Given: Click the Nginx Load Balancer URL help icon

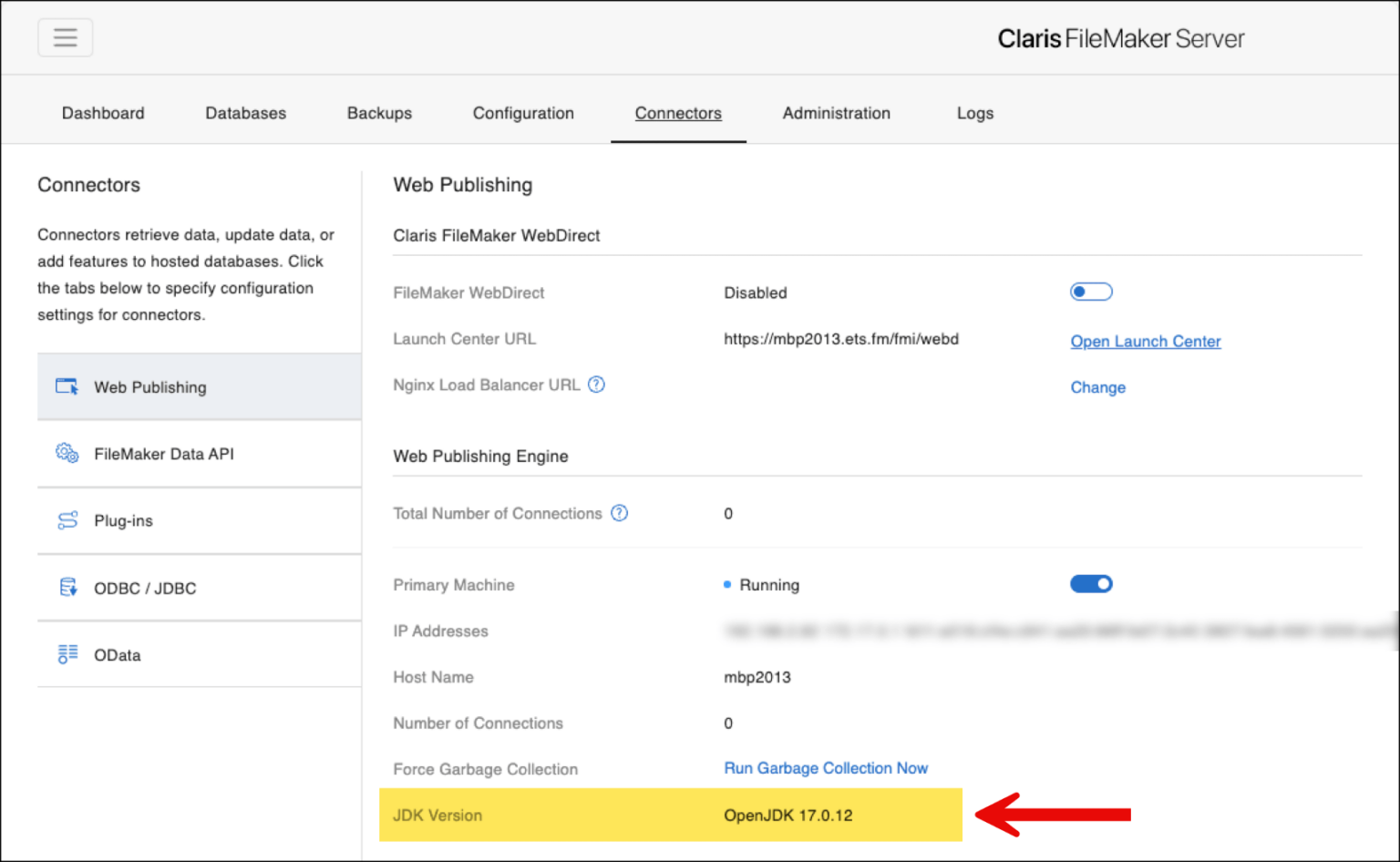Looking at the screenshot, I should [596, 385].
